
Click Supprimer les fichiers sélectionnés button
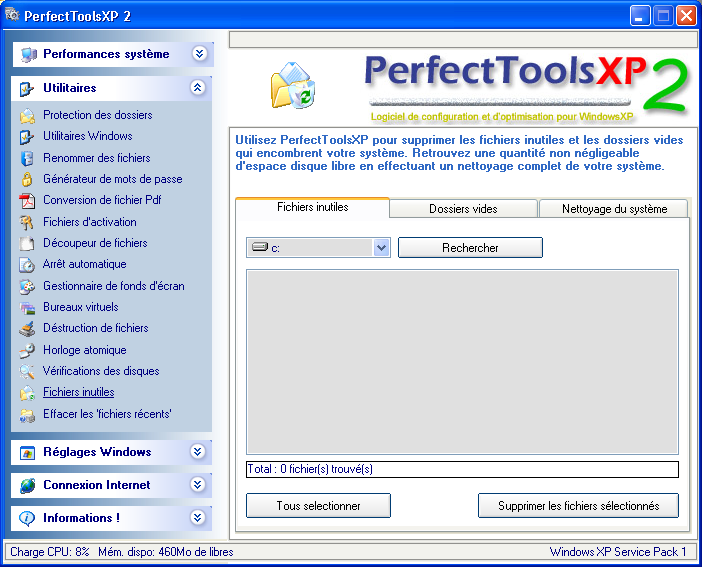(578, 506)
